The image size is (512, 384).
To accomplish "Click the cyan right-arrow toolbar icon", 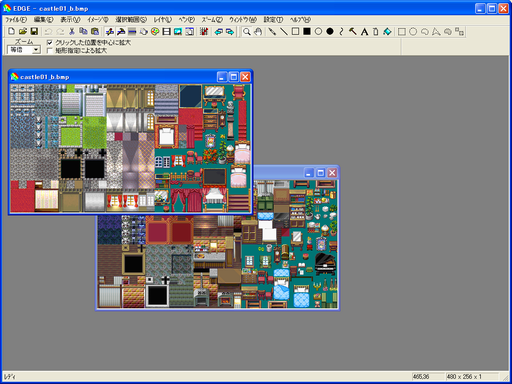I will 230,32.
